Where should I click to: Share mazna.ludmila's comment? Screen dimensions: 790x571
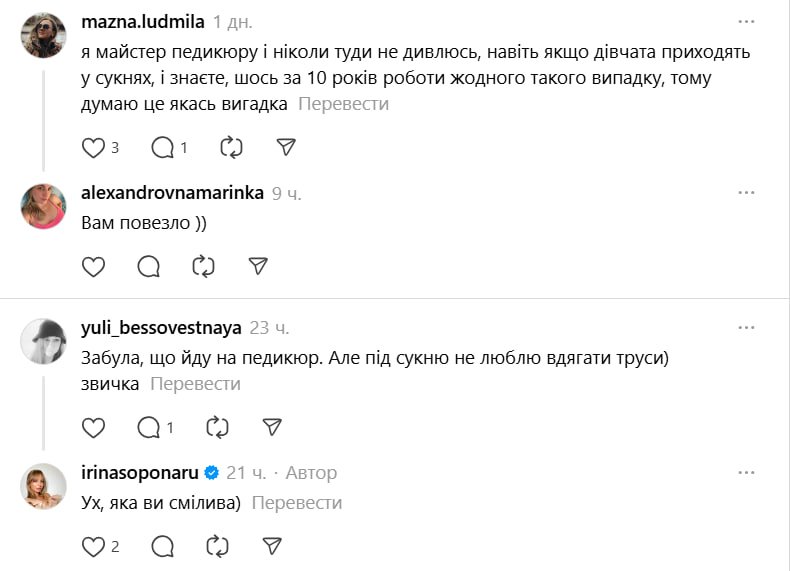286,148
